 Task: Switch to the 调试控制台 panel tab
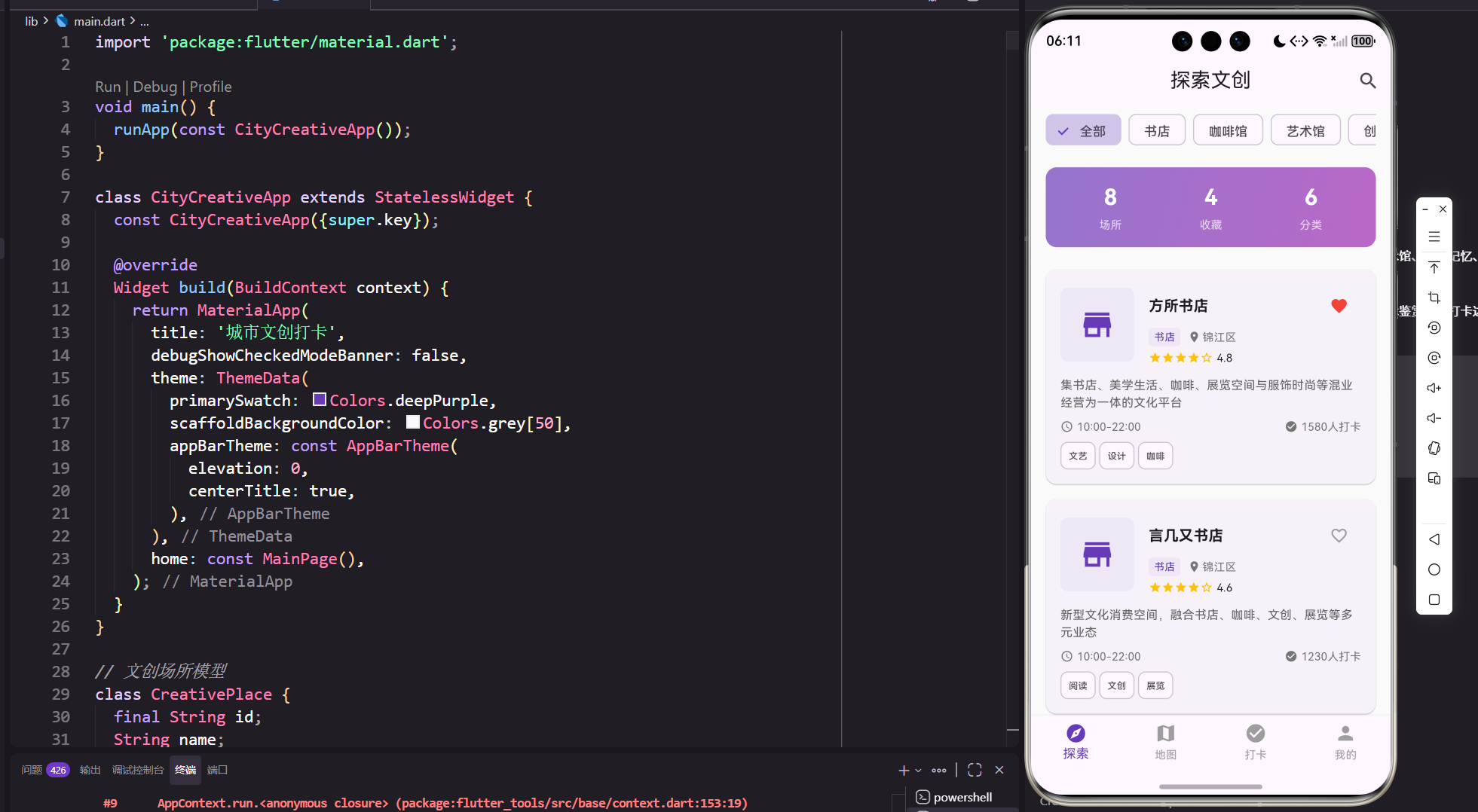(x=138, y=770)
